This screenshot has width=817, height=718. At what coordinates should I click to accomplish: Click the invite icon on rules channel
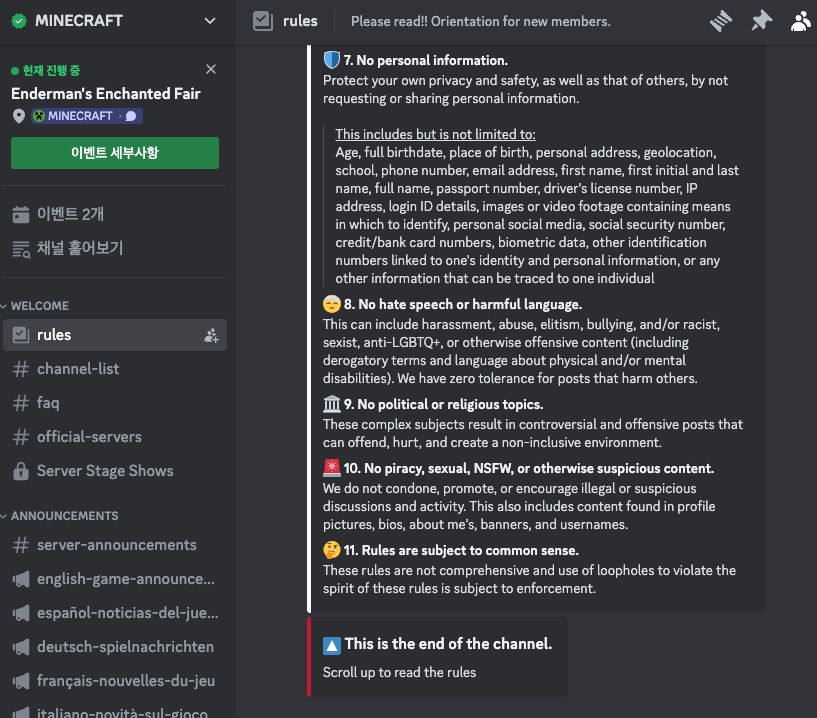click(x=211, y=335)
